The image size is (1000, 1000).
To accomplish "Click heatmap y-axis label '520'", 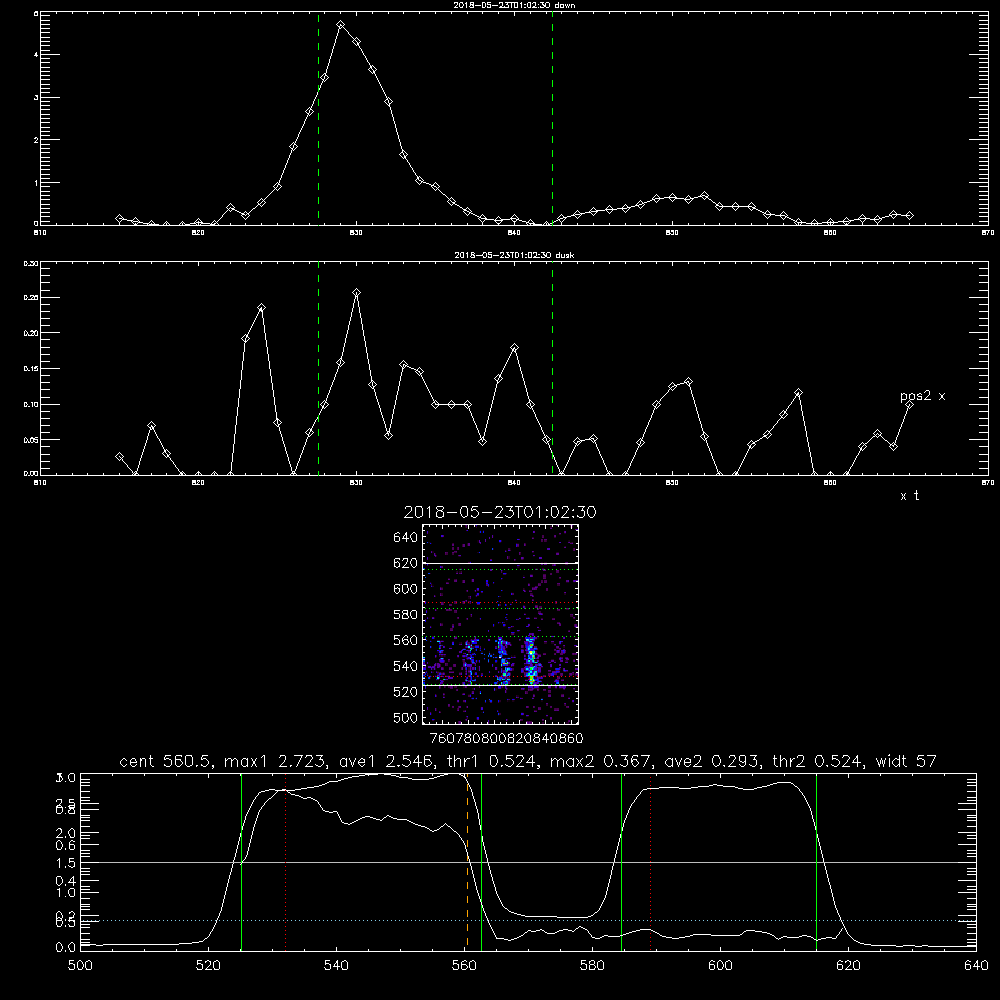I will 406,692.
